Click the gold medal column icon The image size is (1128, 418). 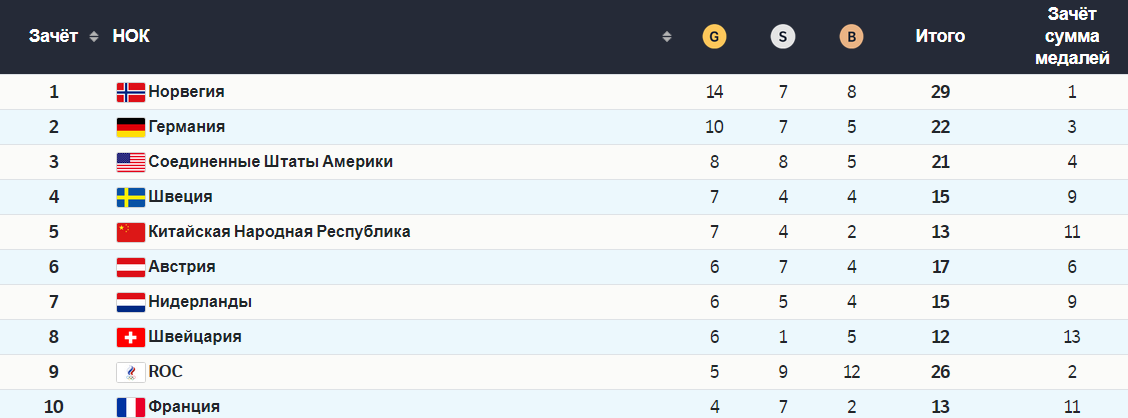point(714,37)
